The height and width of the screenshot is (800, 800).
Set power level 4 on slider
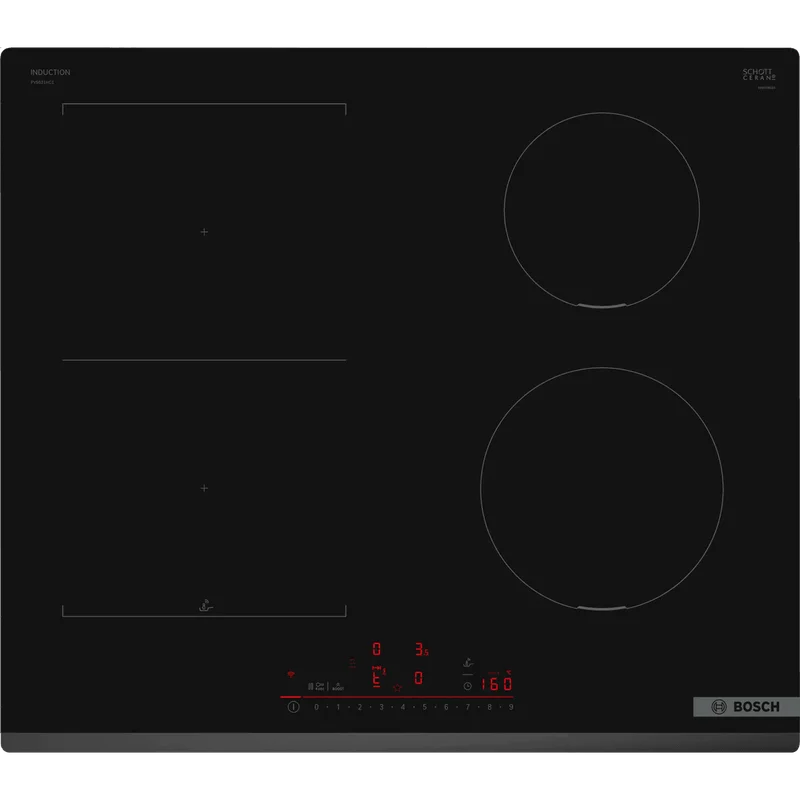[403, 707]
